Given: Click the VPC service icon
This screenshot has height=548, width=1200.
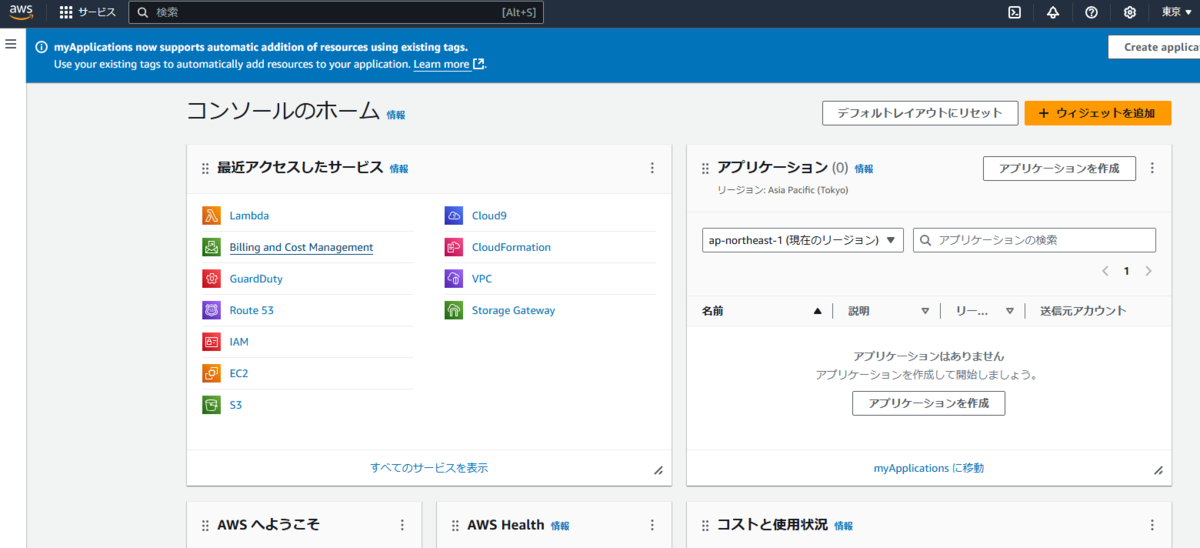Looking at the screenshot, I should (454, 279).
